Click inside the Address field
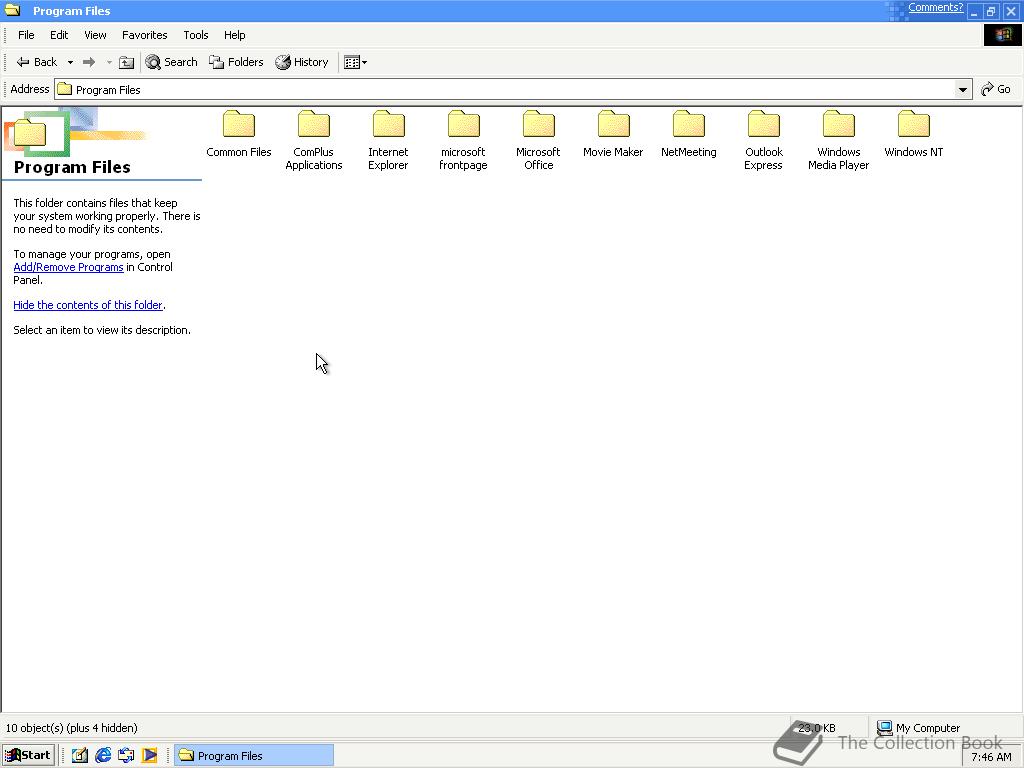1024x768 pixels. 504,89
